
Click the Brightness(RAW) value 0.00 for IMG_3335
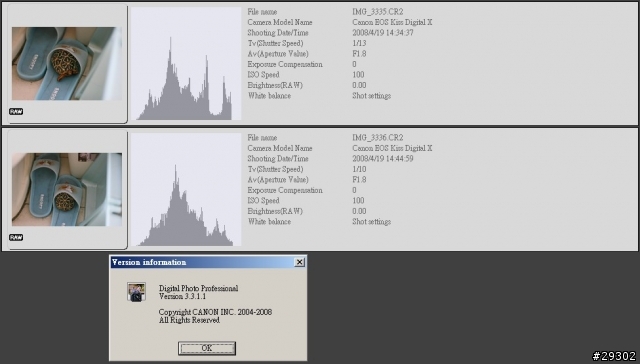click(x=359, y=85)
